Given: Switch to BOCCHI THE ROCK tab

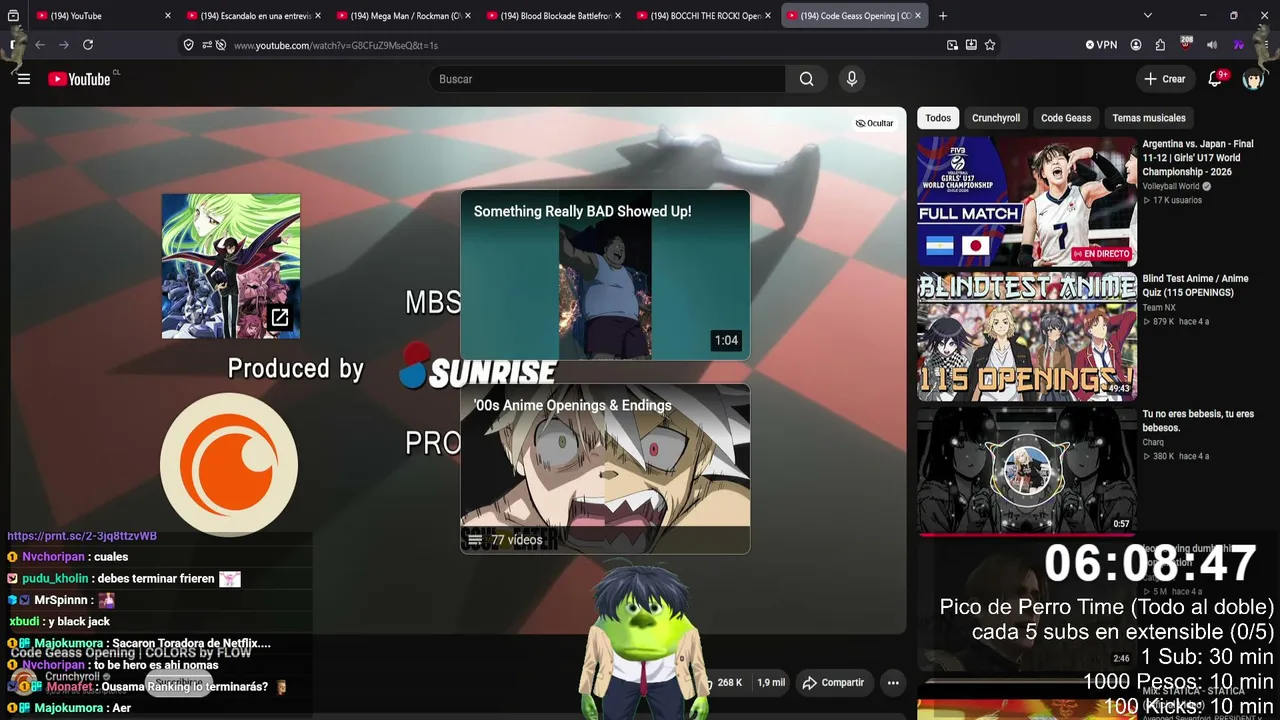Looking at the screenshot, I should click(x=703, y=16).
